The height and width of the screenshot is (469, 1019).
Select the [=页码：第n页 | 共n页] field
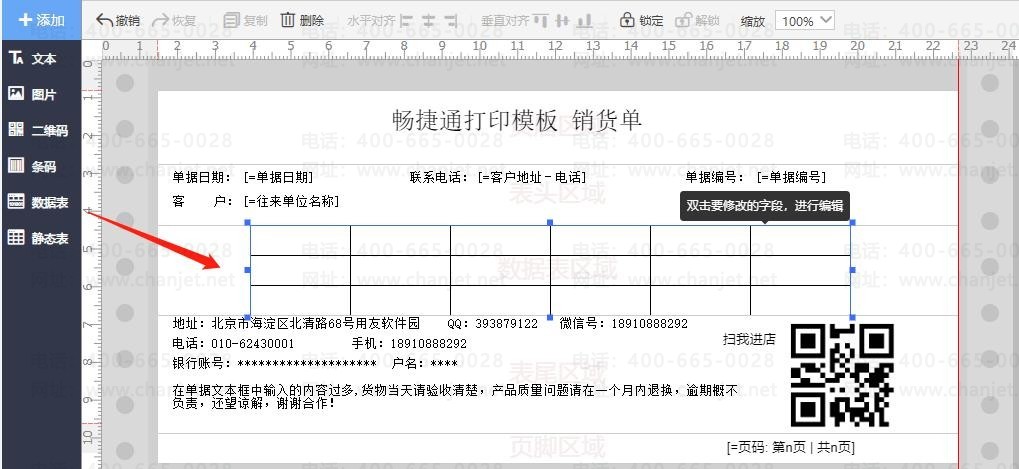pyautogui.click(x=790, y=447)
